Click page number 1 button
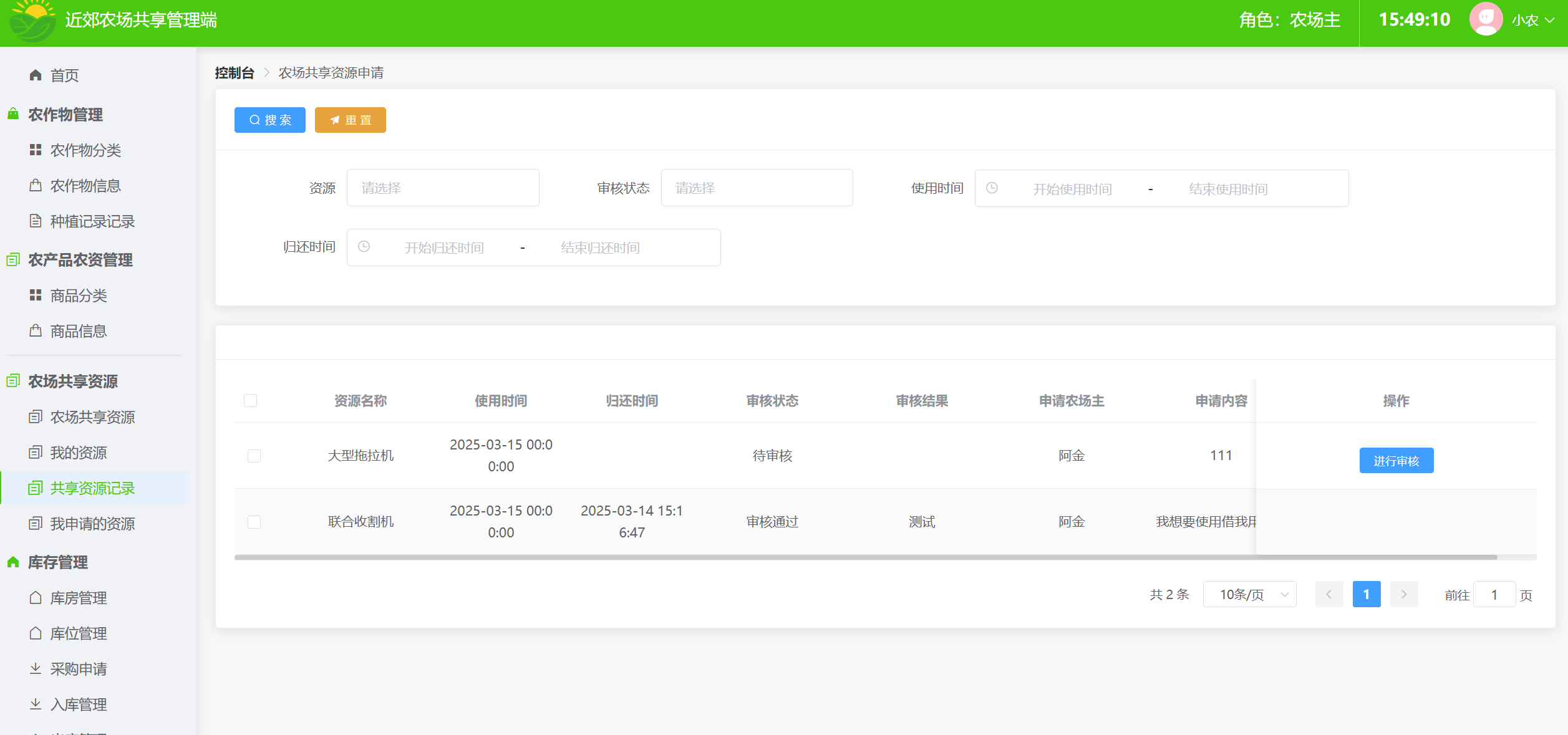 pyautogui.click(x=1367, y=594)
